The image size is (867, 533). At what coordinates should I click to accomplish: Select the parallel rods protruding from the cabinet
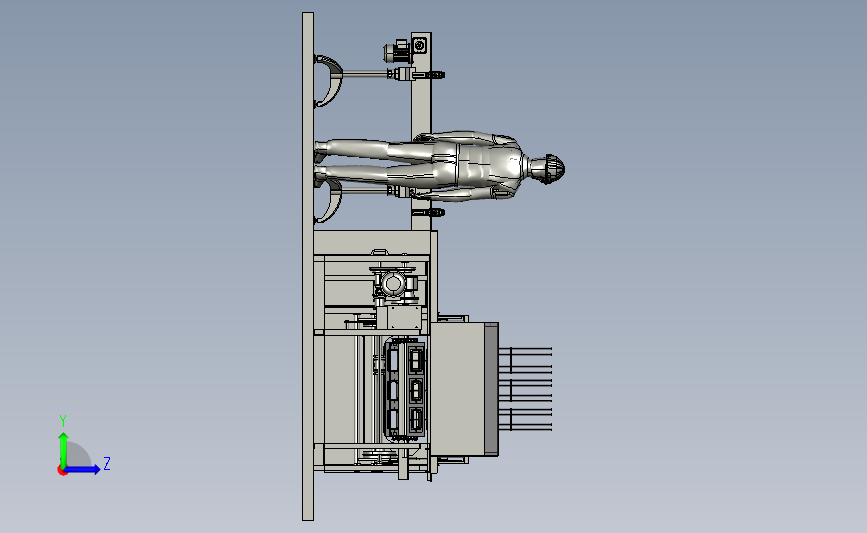pyautogui.click(x=525, y=389)
